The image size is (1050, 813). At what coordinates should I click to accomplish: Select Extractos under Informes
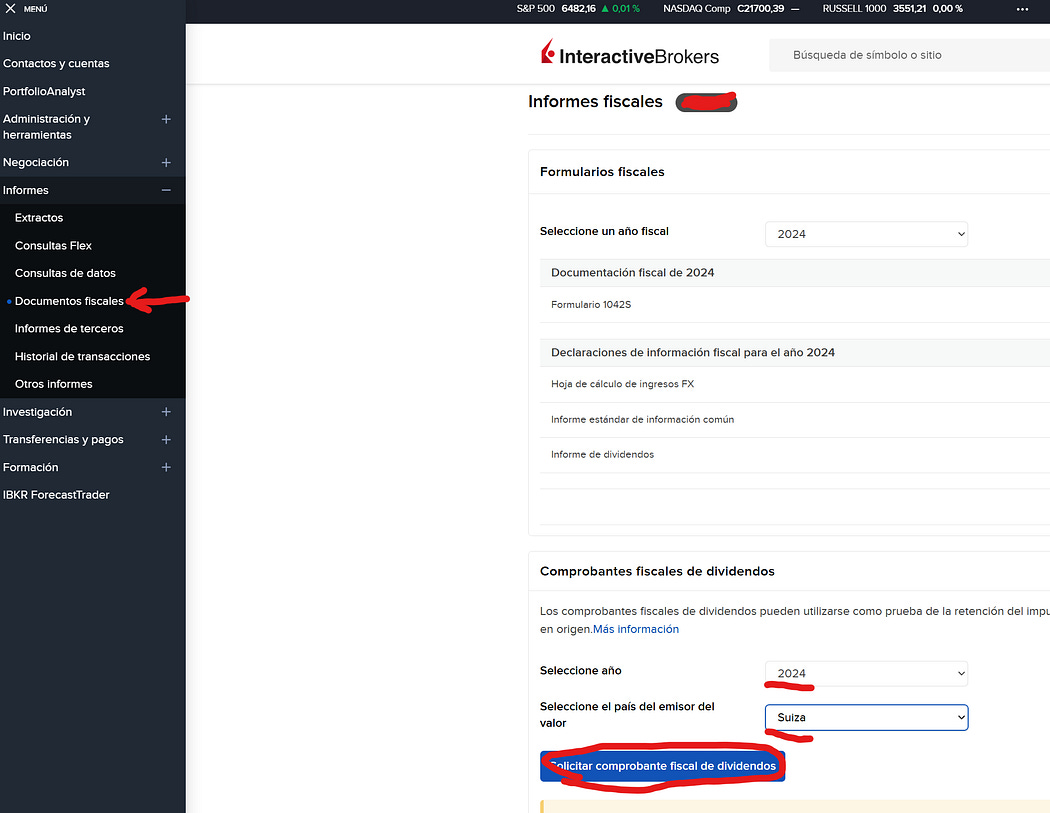tap(39, 218)
